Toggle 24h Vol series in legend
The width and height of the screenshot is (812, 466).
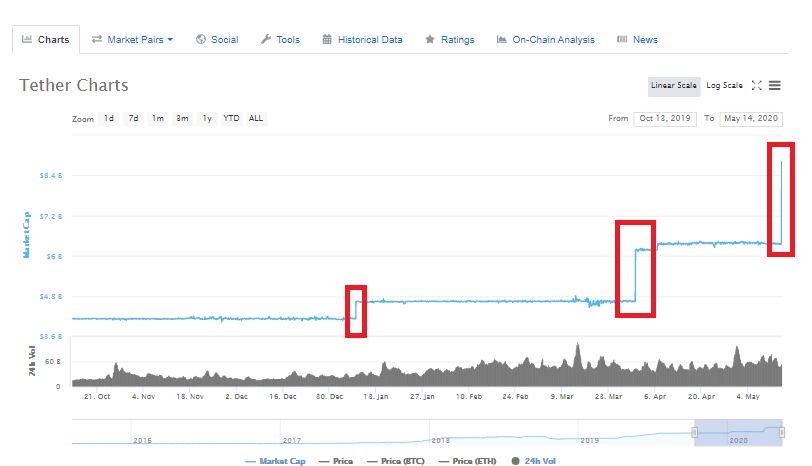click(x=534, y=461)
